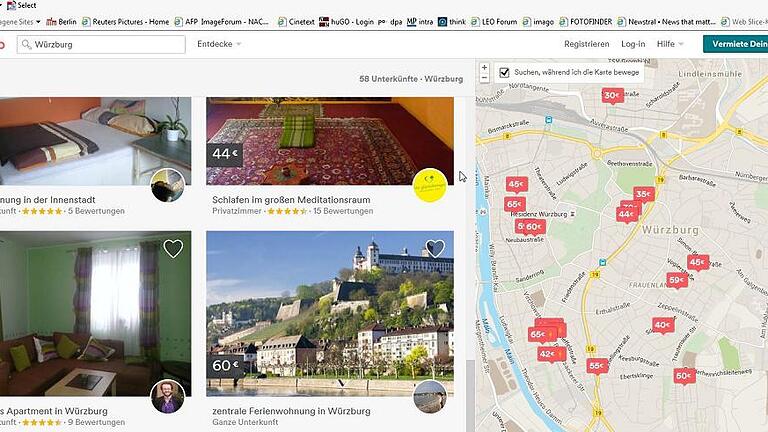Open the 'in der Innenstadt' listing title
The image size is (768, 432).
point(48,200)
